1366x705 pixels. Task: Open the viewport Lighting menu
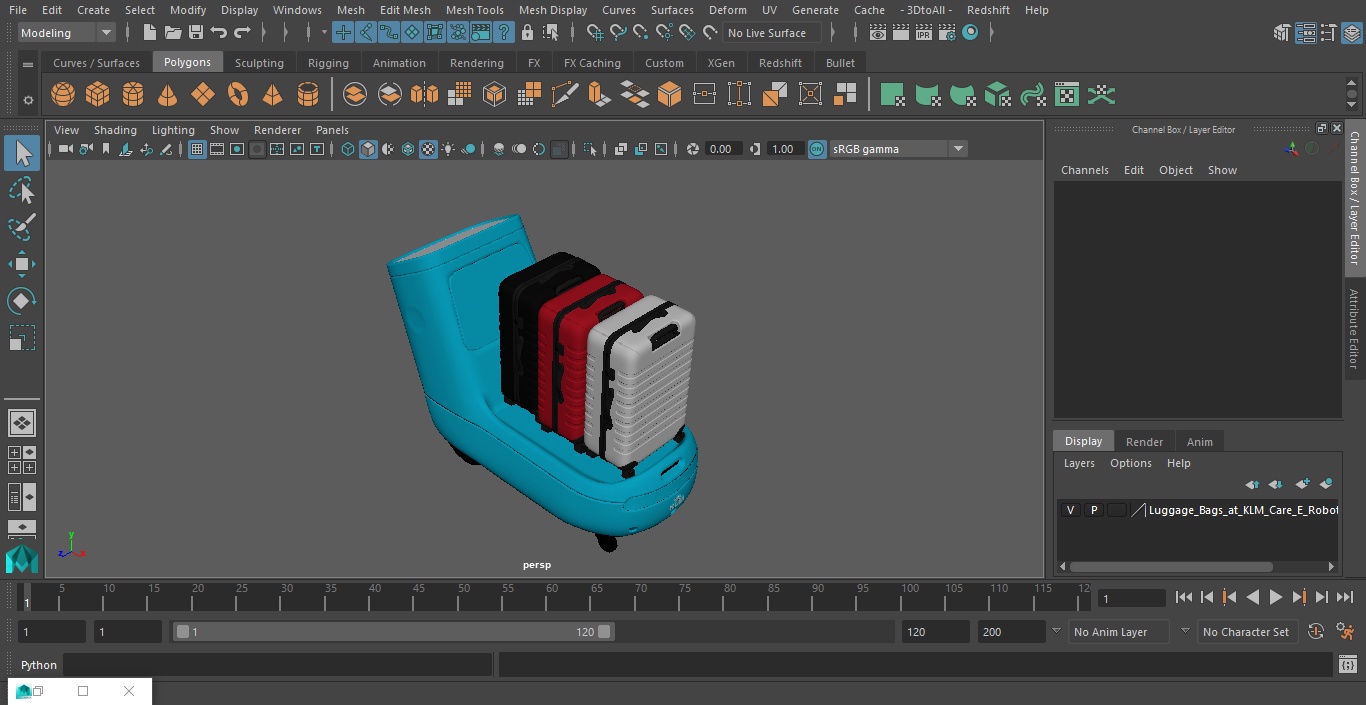click(173, 130)
